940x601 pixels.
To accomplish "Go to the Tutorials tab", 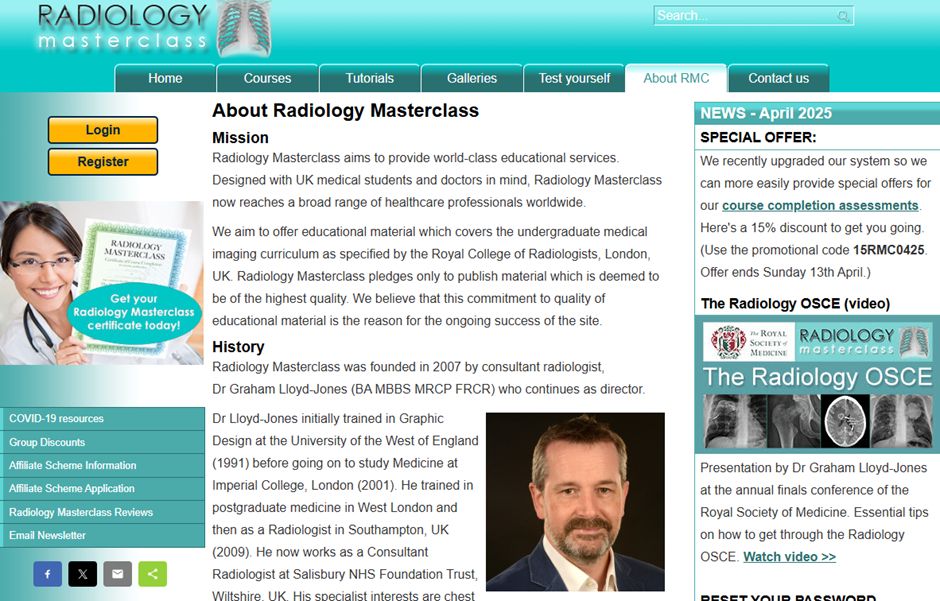I will coord(369,78).
